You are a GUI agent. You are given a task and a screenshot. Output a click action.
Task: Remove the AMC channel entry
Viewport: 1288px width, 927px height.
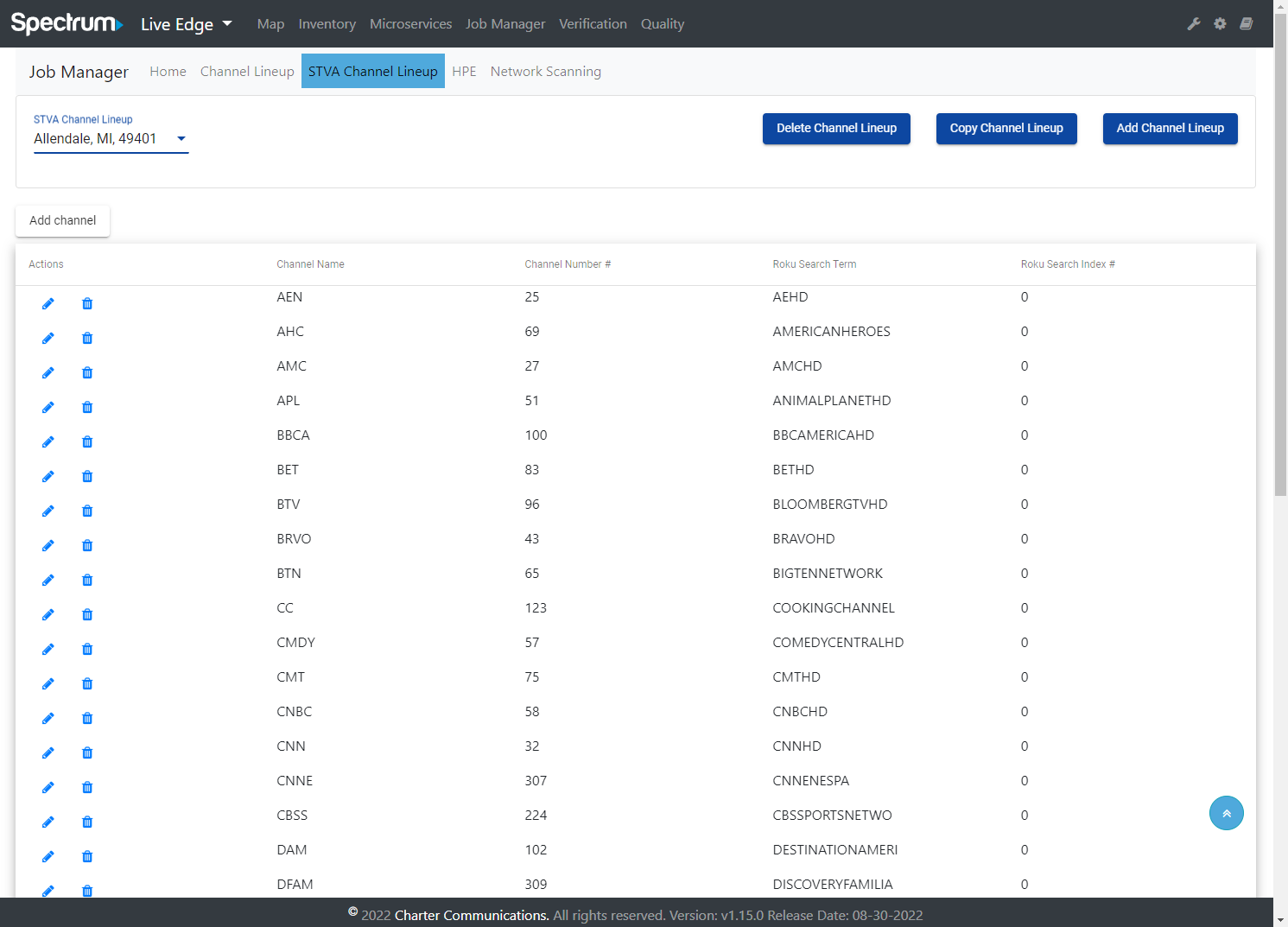coord(87,372)
